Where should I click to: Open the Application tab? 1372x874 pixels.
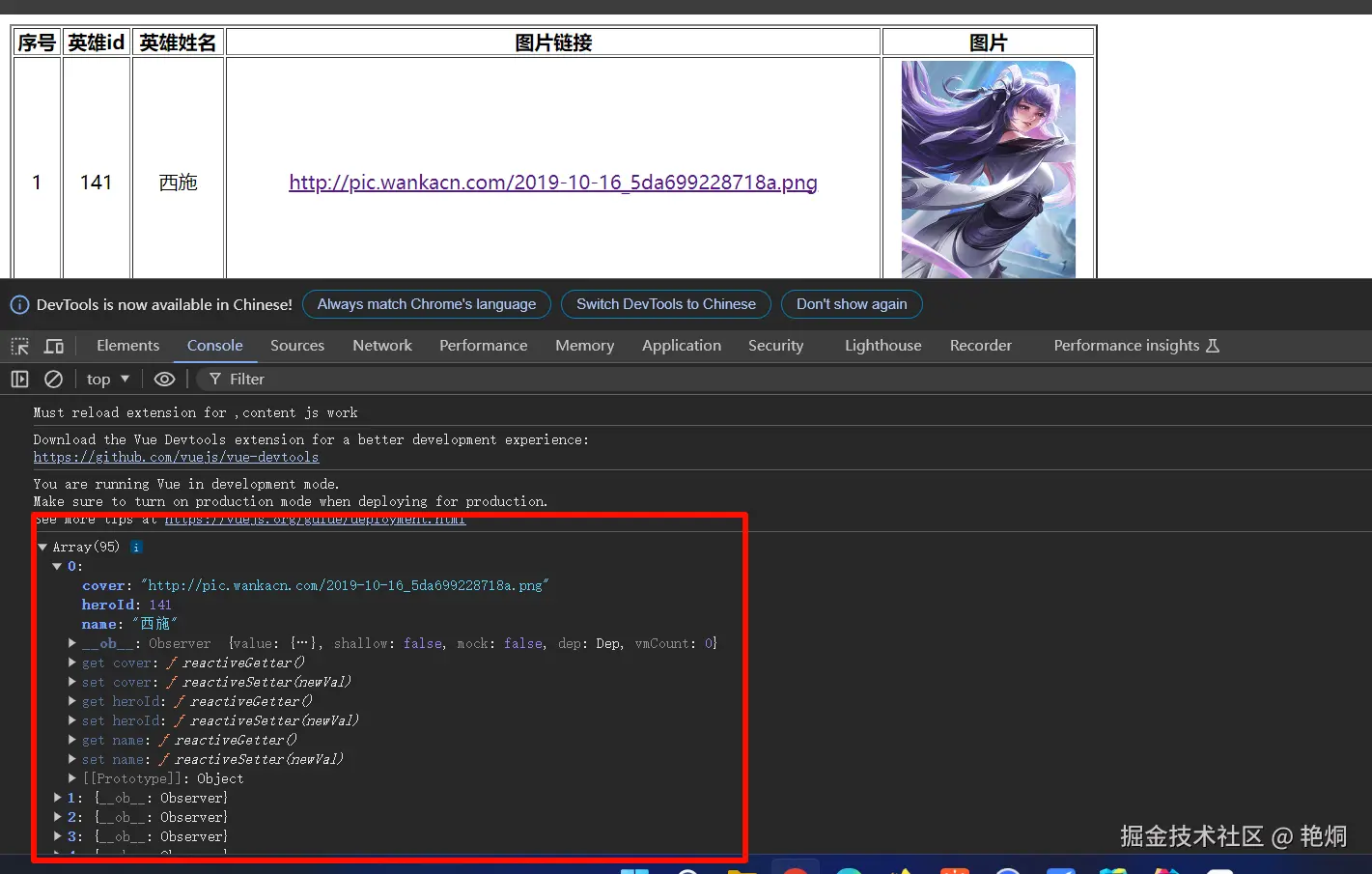pyautogui.click(x=682, y=346)
